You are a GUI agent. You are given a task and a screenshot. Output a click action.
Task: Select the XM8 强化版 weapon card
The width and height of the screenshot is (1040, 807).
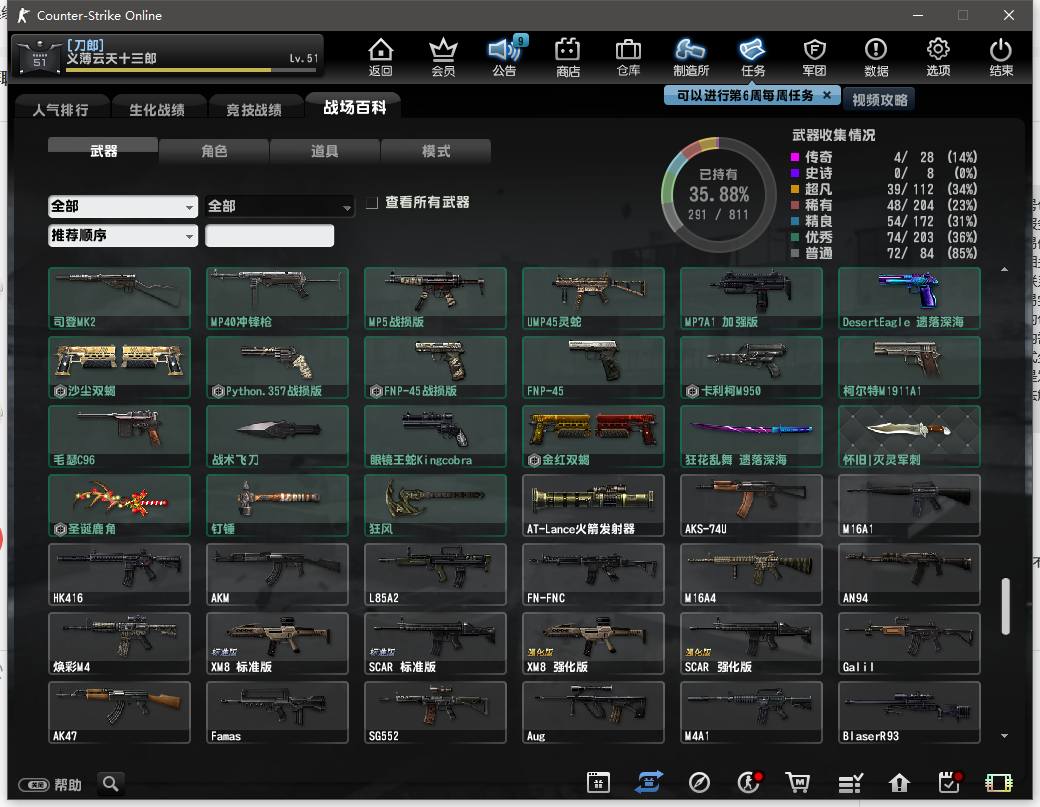593,643
